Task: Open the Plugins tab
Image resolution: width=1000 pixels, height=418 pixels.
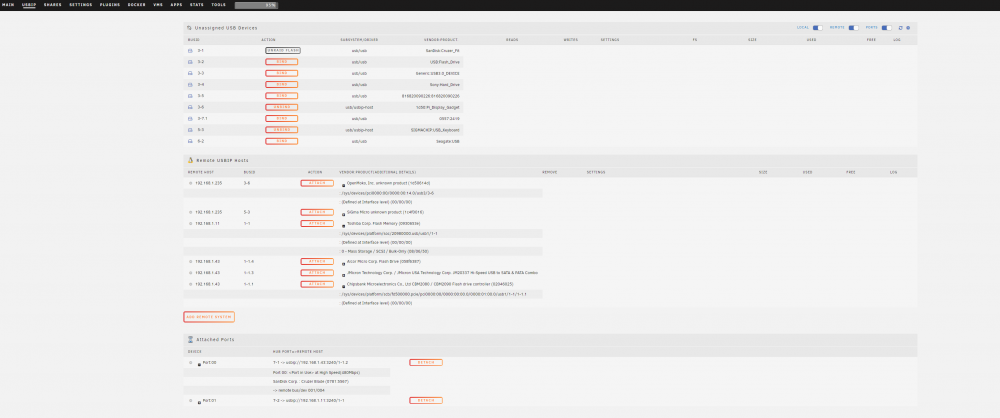Action: point(110,5)
